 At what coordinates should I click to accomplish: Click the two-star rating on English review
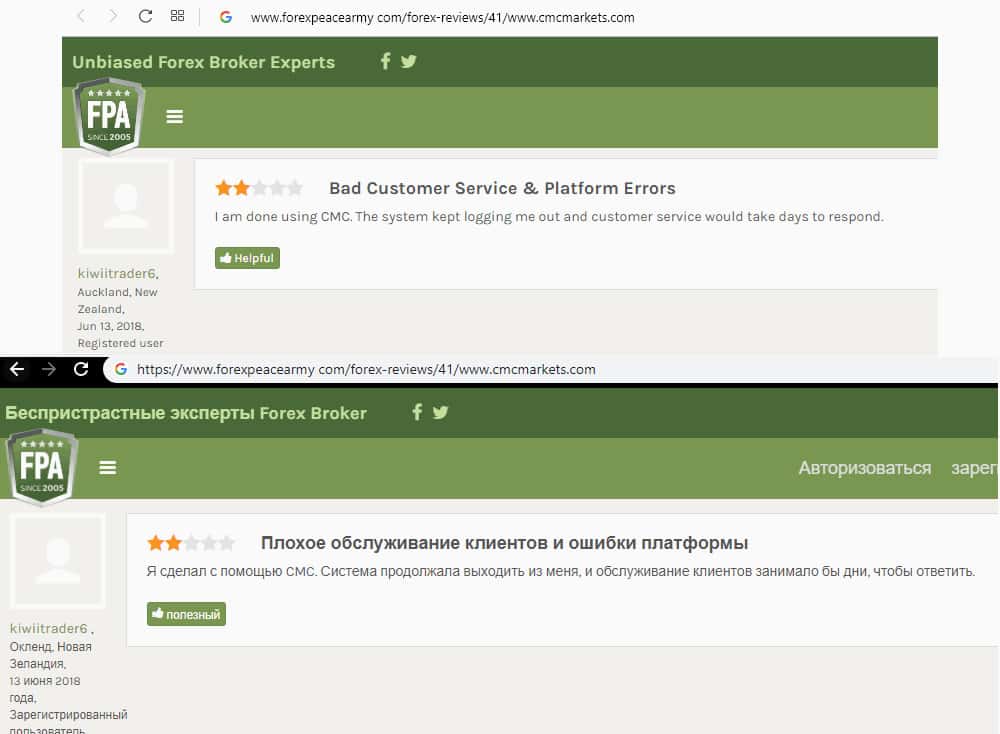[x=258, y=188]
